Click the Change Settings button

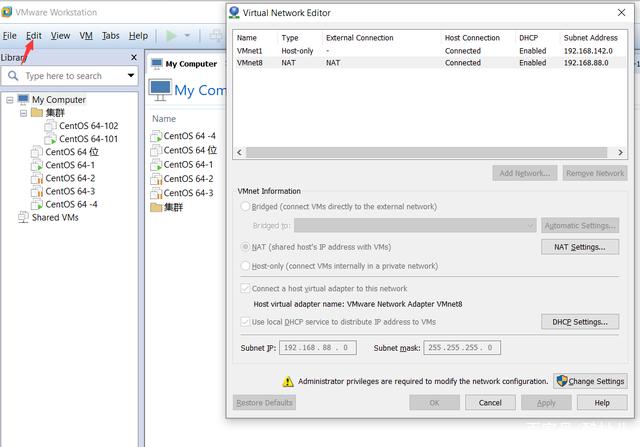[x=590, y=381]
